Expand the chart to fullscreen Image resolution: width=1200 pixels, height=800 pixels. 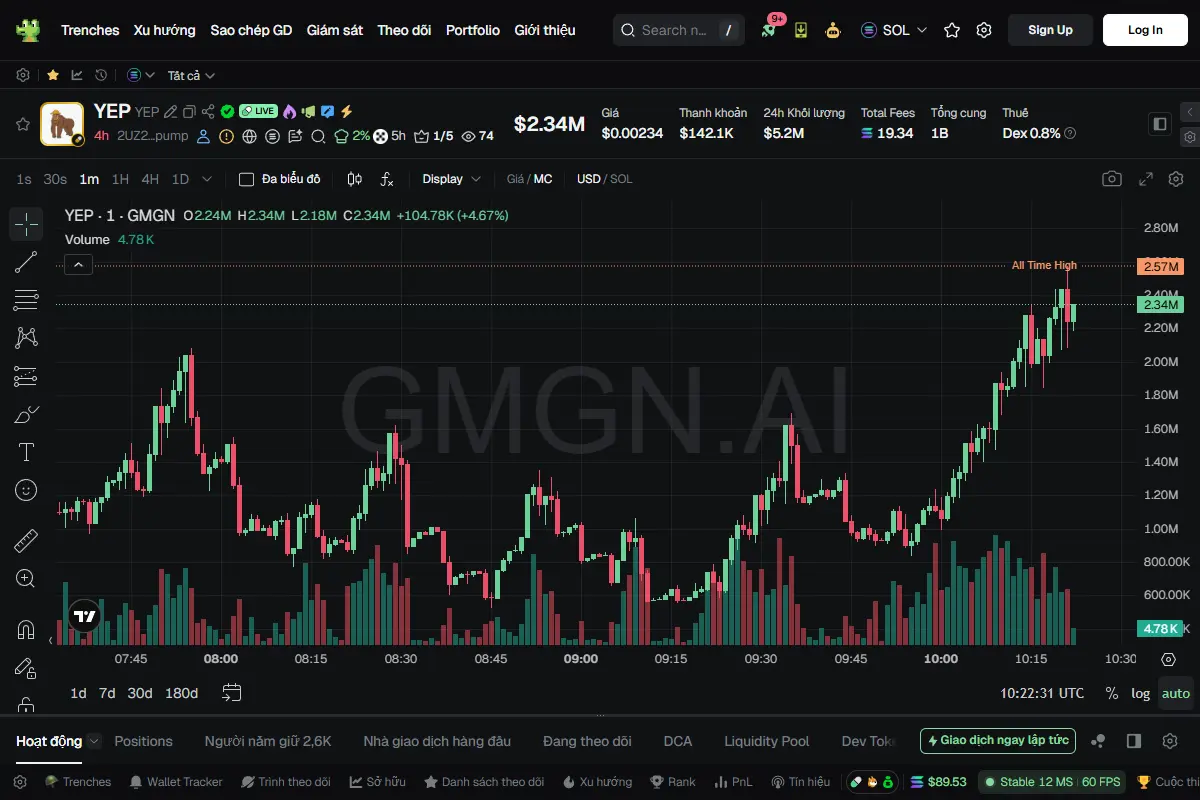click(x=1146, y=179)
